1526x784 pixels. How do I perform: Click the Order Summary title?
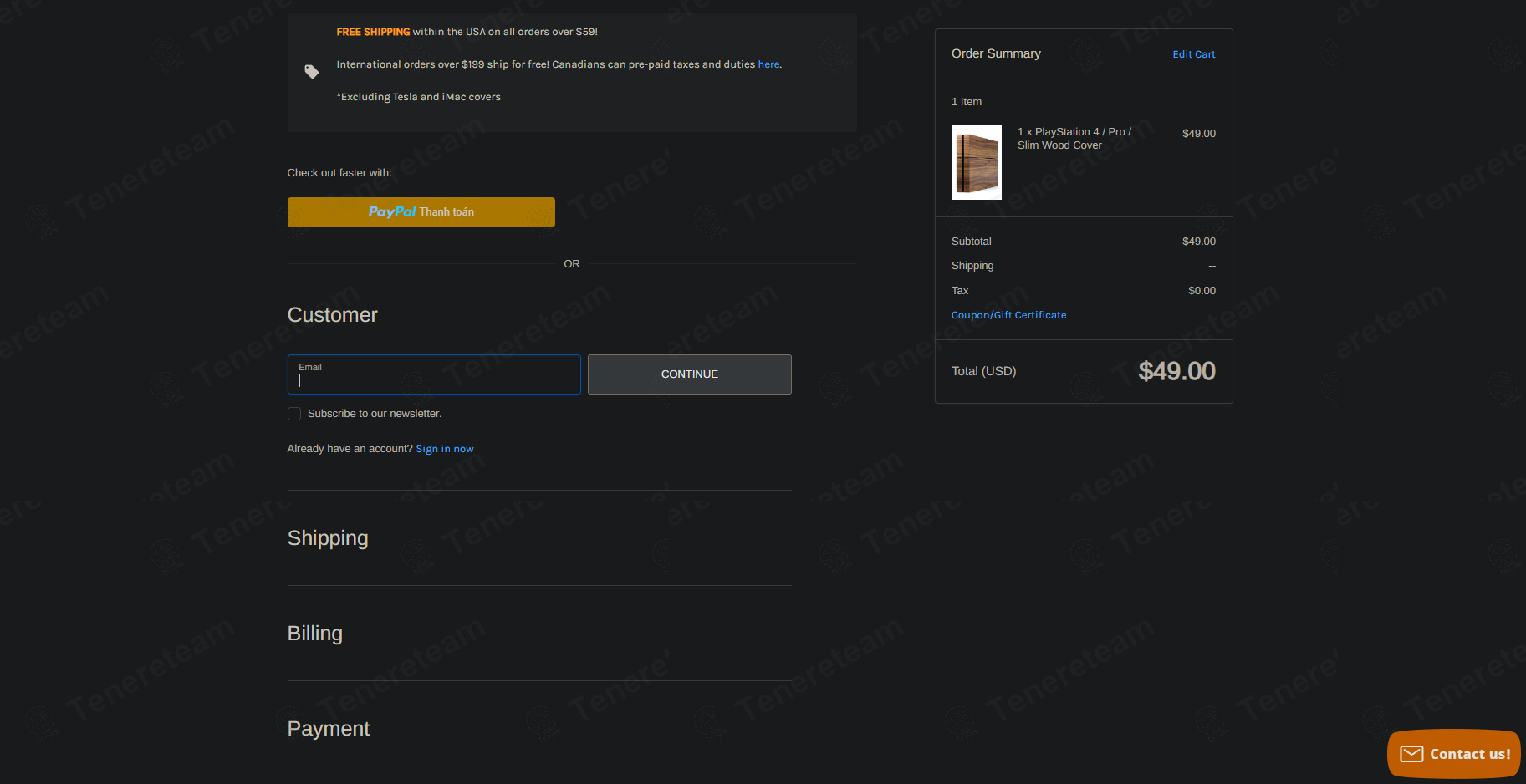click(x=996, y=53)
